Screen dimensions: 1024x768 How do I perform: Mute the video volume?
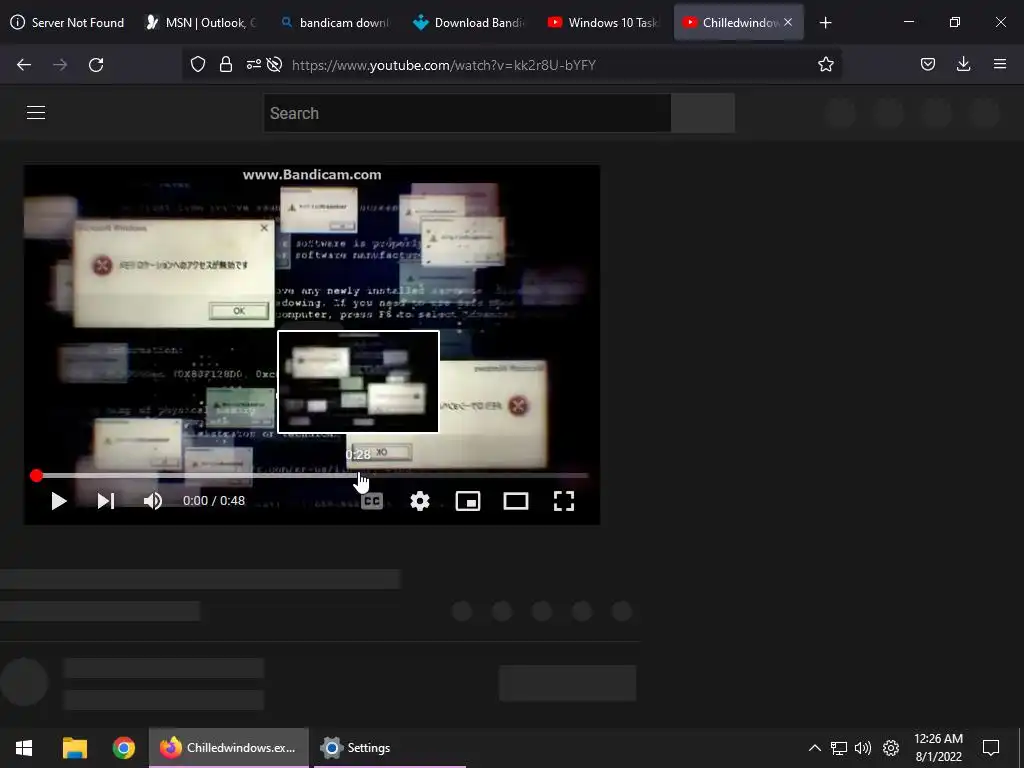point(153,501)
